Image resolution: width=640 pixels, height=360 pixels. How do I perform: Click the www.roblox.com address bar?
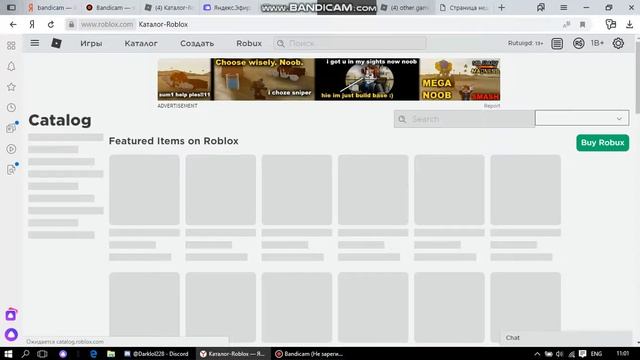point(107,24)
